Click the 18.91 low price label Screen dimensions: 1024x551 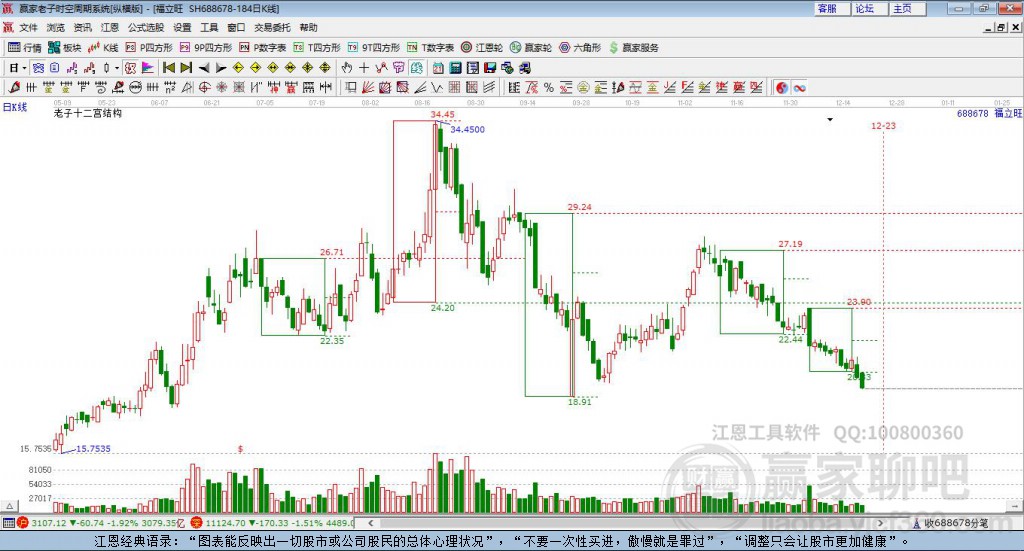coord(579,401)
